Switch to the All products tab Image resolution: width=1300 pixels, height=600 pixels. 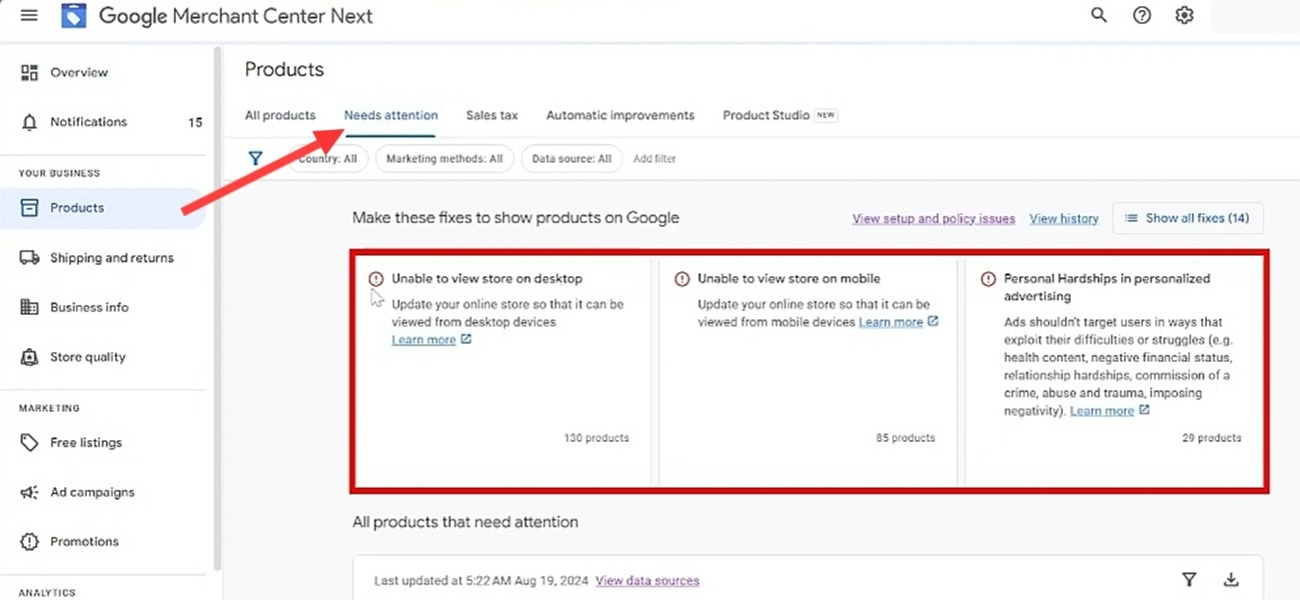pyautogui.click(x=280, y=116)
